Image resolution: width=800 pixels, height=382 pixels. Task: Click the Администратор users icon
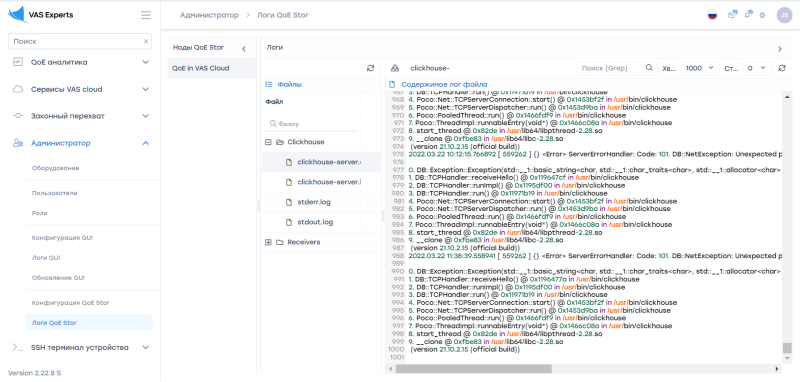[18, 143]
